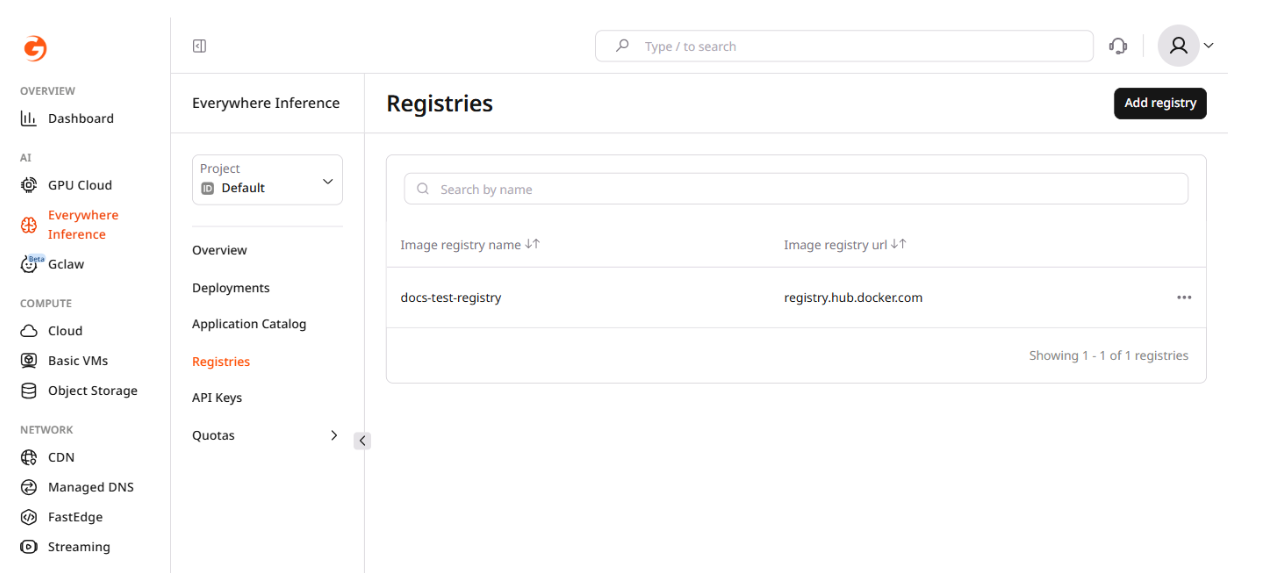1263x573 pixels.
Task: Click the Streaming play icon
Action: click(29, 547)
